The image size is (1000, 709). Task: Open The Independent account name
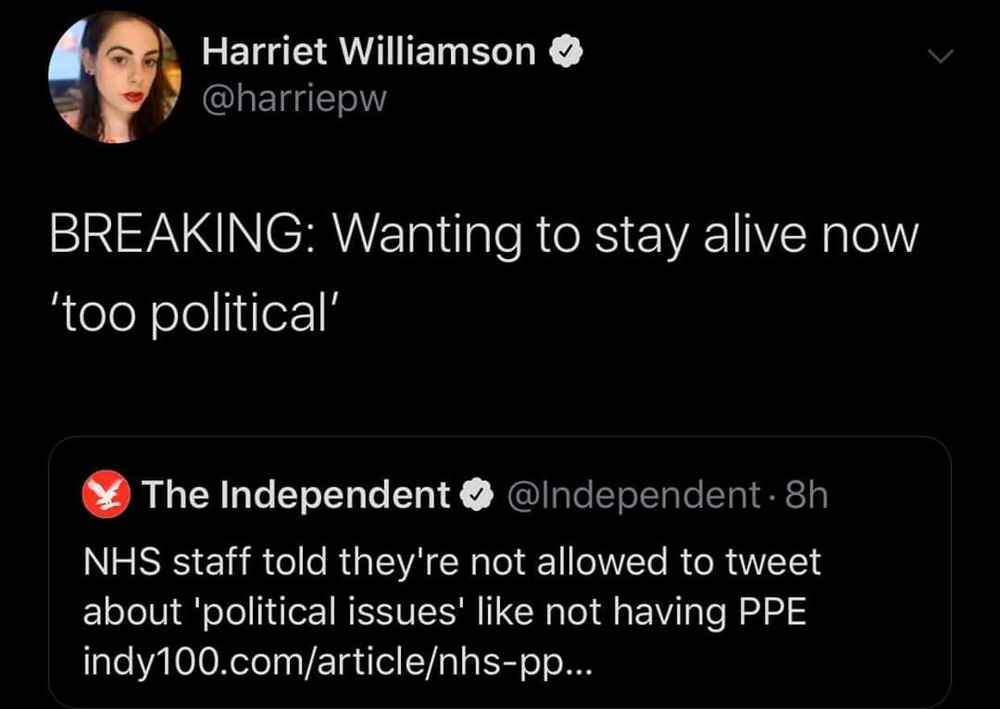point(296,495)
